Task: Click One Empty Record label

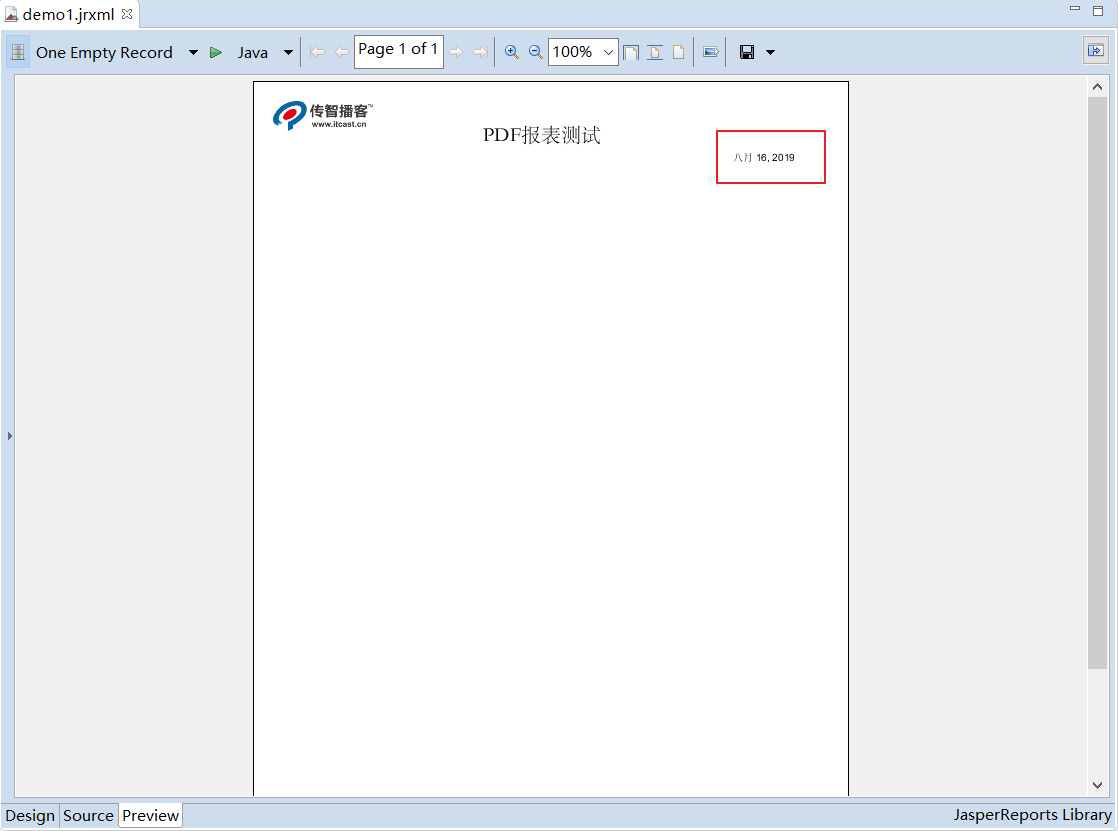Action: click(104, 53)
